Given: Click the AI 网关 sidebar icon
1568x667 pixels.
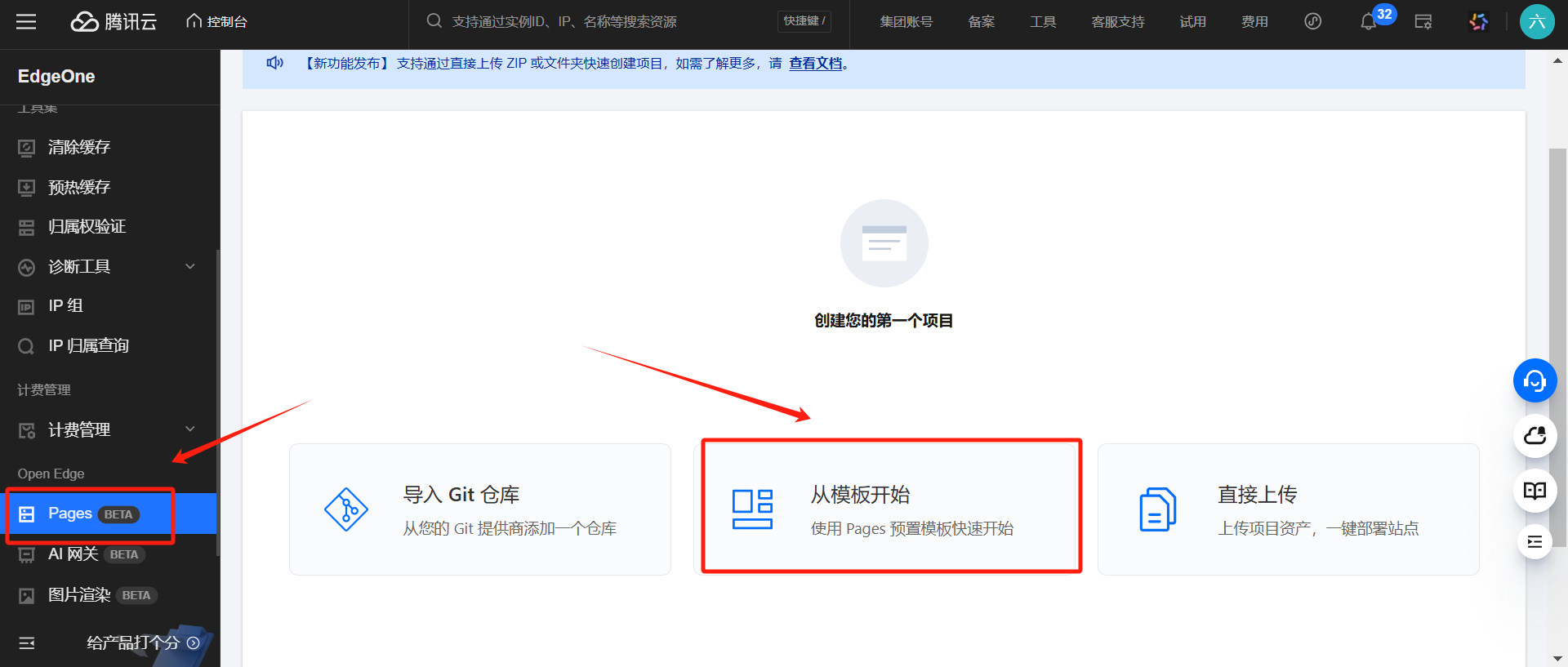Looking at the screenshot, I should [27, 555].
